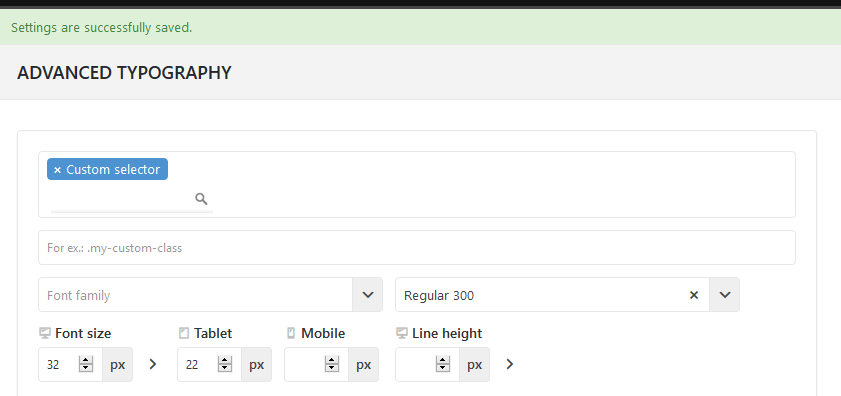Expand the chevron next to Font size

coord(153,364)
